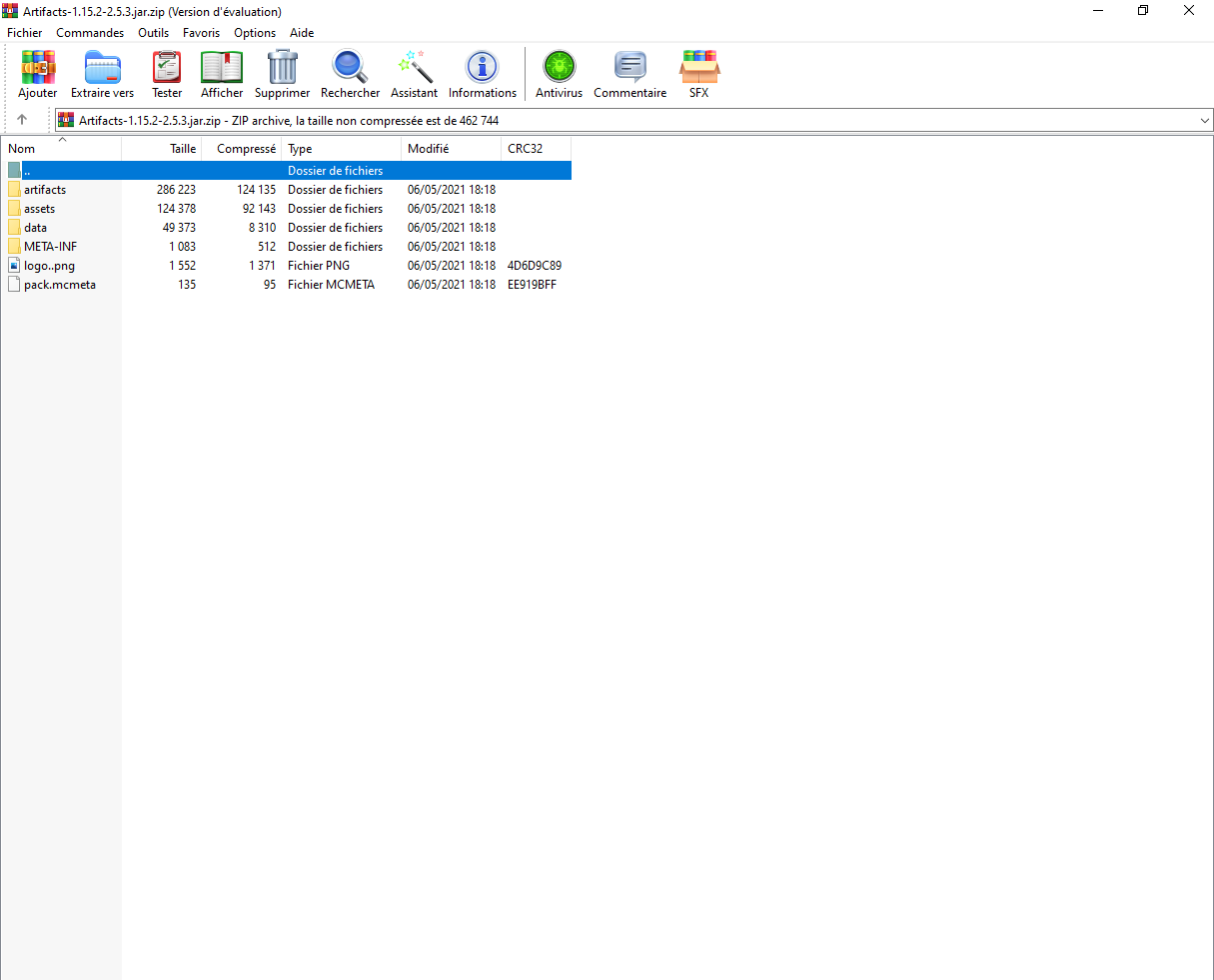Show archive Informations
The image size is (1214, 980).
coord(482,67)
